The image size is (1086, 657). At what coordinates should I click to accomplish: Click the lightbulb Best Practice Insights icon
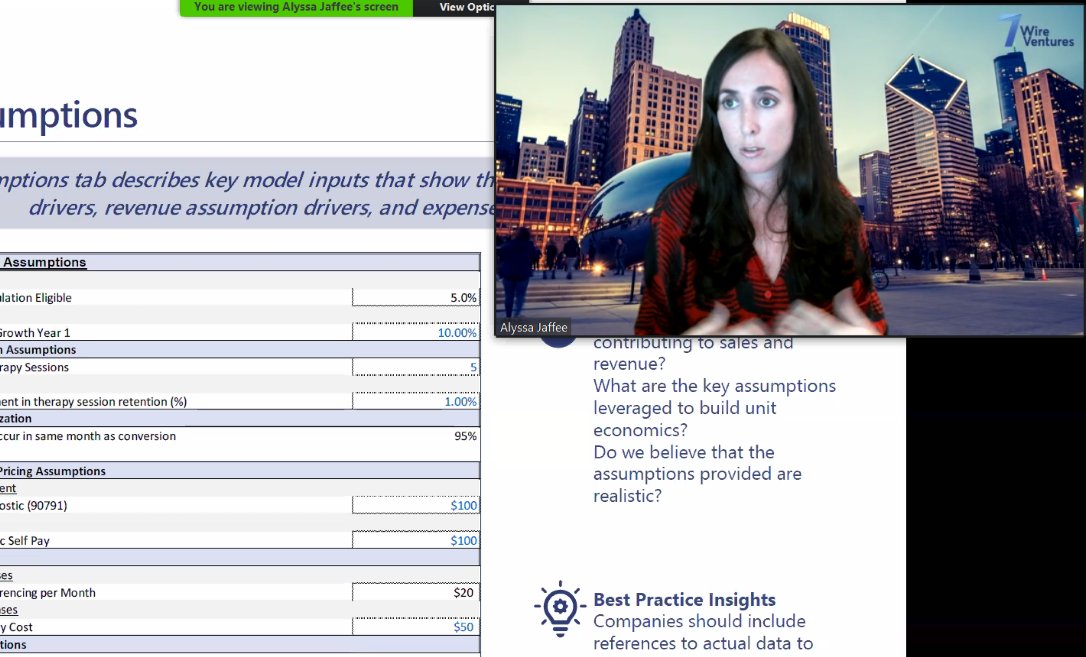click(x=560, y=609)
